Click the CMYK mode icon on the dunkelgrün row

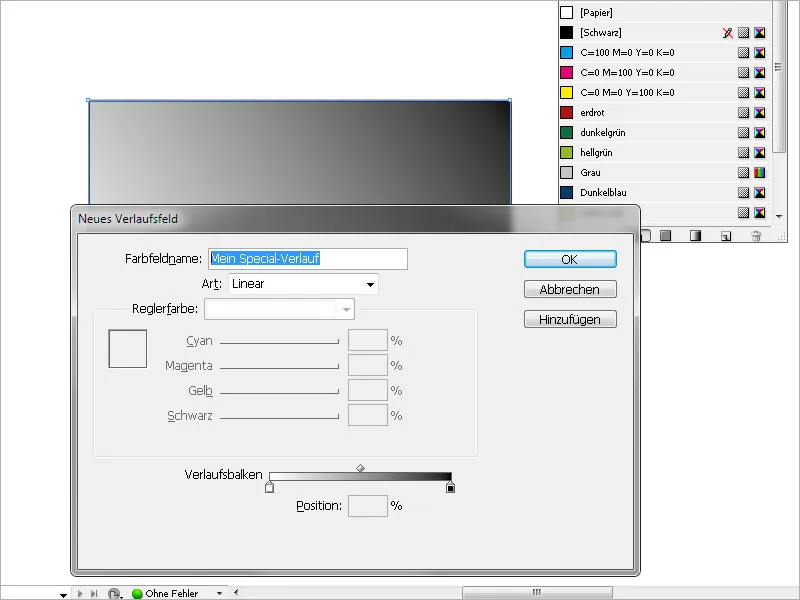(760, 133)
